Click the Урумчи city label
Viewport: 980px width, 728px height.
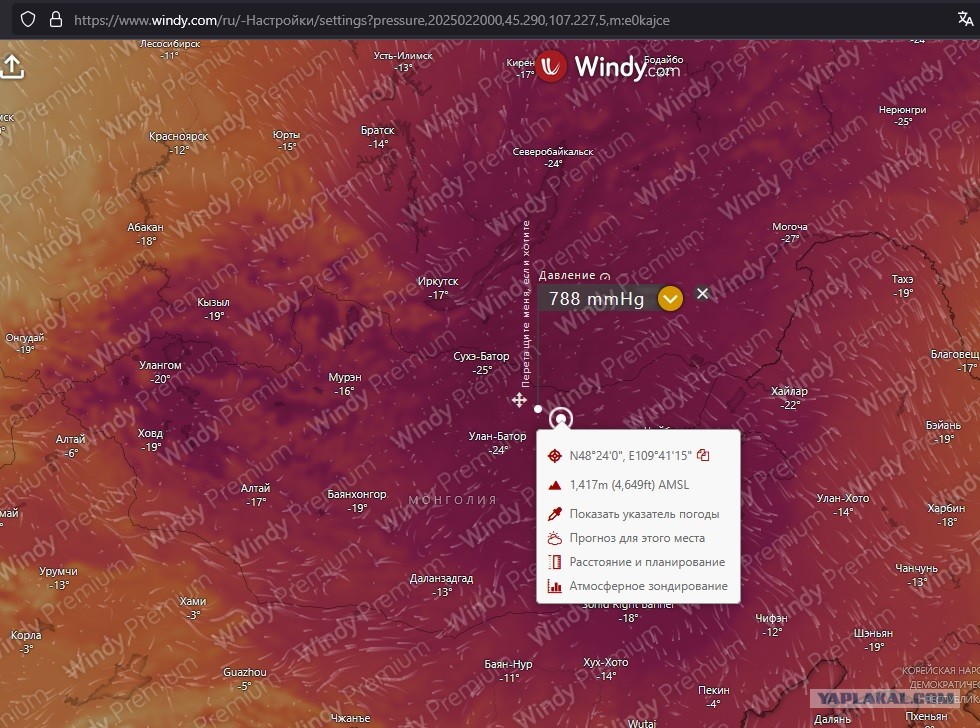[58, 571]
